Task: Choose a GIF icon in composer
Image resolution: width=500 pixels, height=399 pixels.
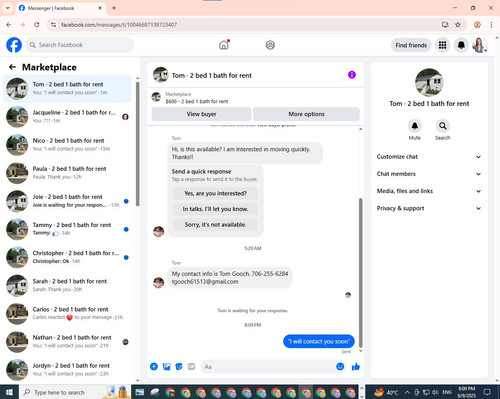Action: coord(191,367)
